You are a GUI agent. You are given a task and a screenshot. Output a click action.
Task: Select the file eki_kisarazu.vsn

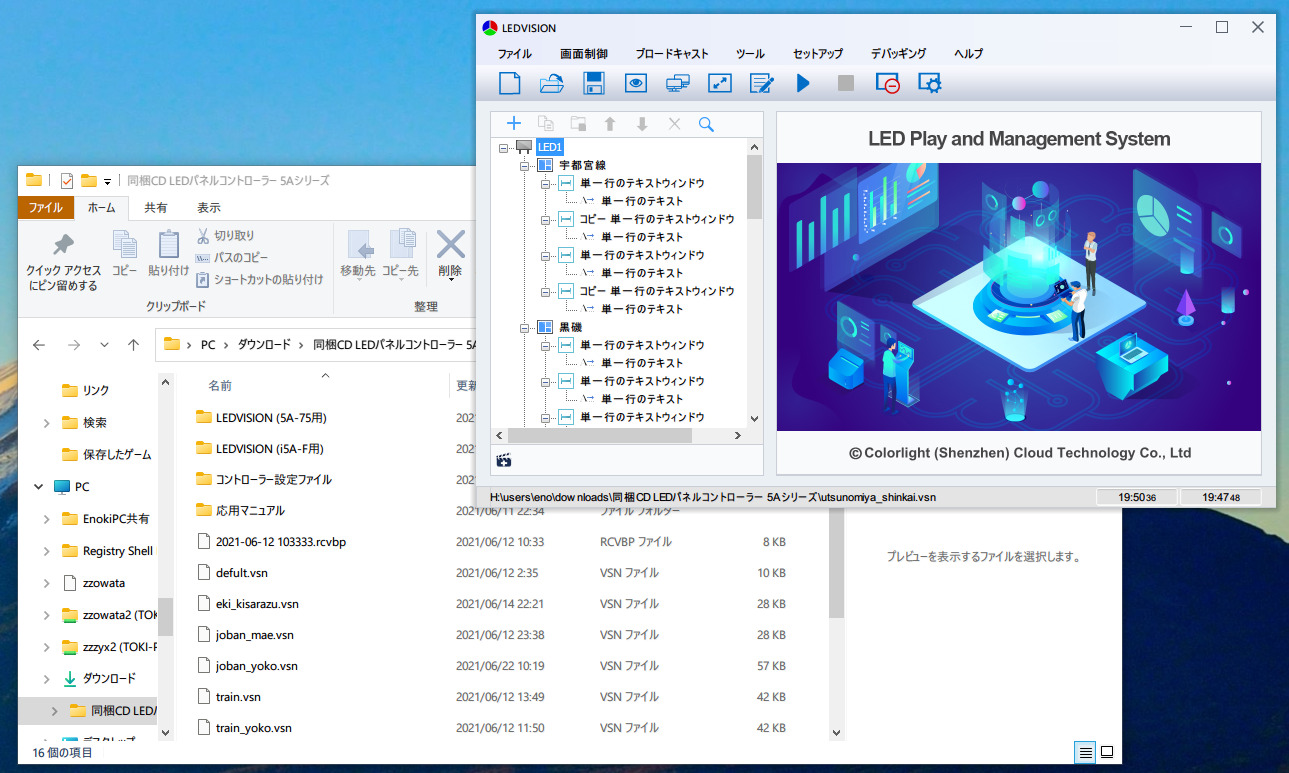[257, 604]
